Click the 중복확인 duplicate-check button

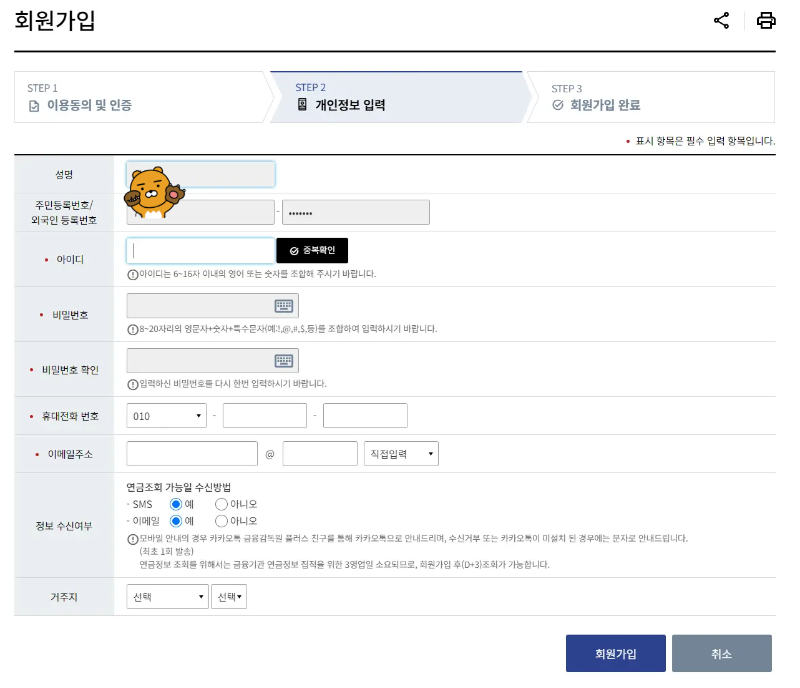coord(312,249)
